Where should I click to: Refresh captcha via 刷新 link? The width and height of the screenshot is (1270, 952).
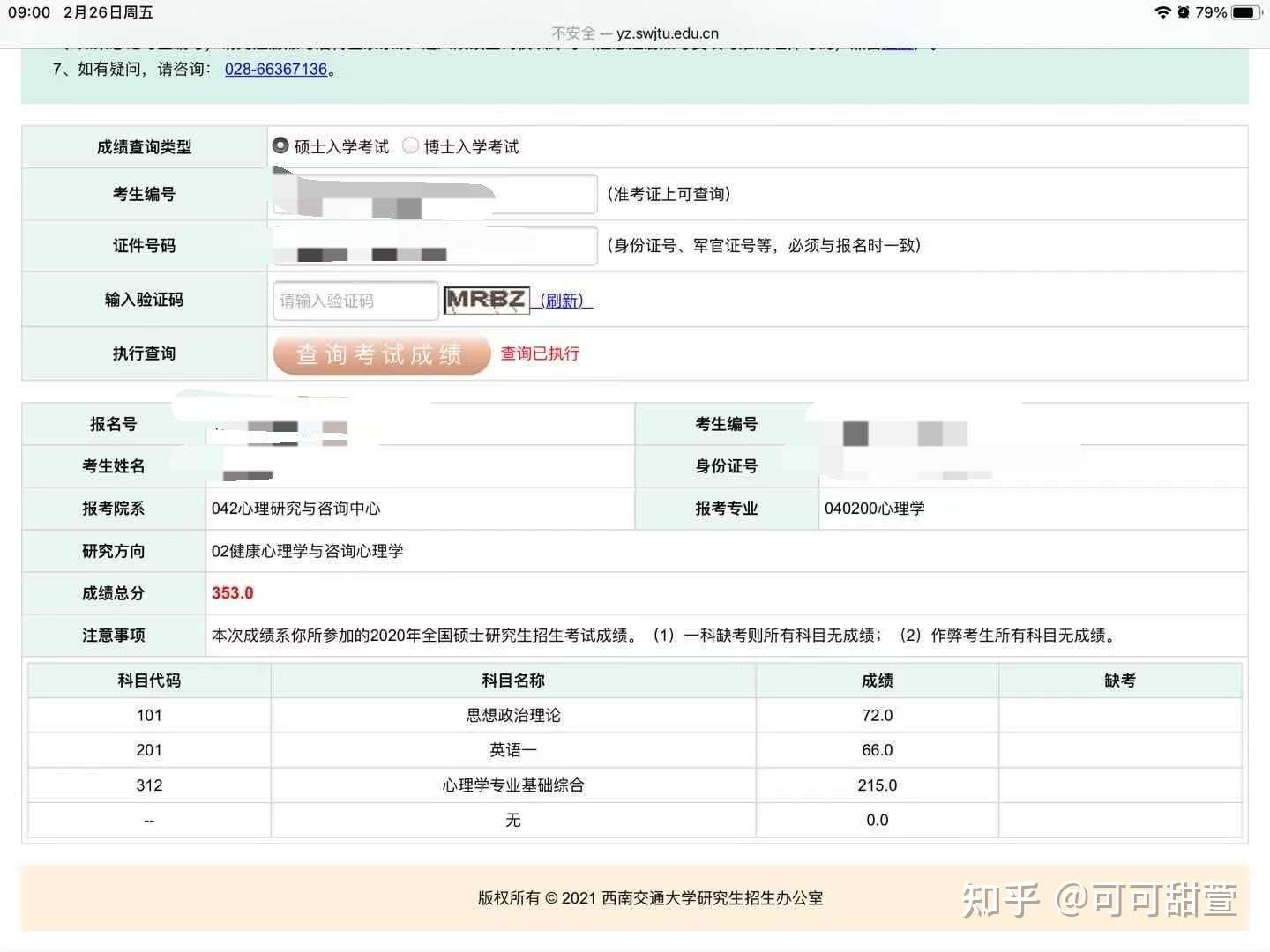[563, 301]
